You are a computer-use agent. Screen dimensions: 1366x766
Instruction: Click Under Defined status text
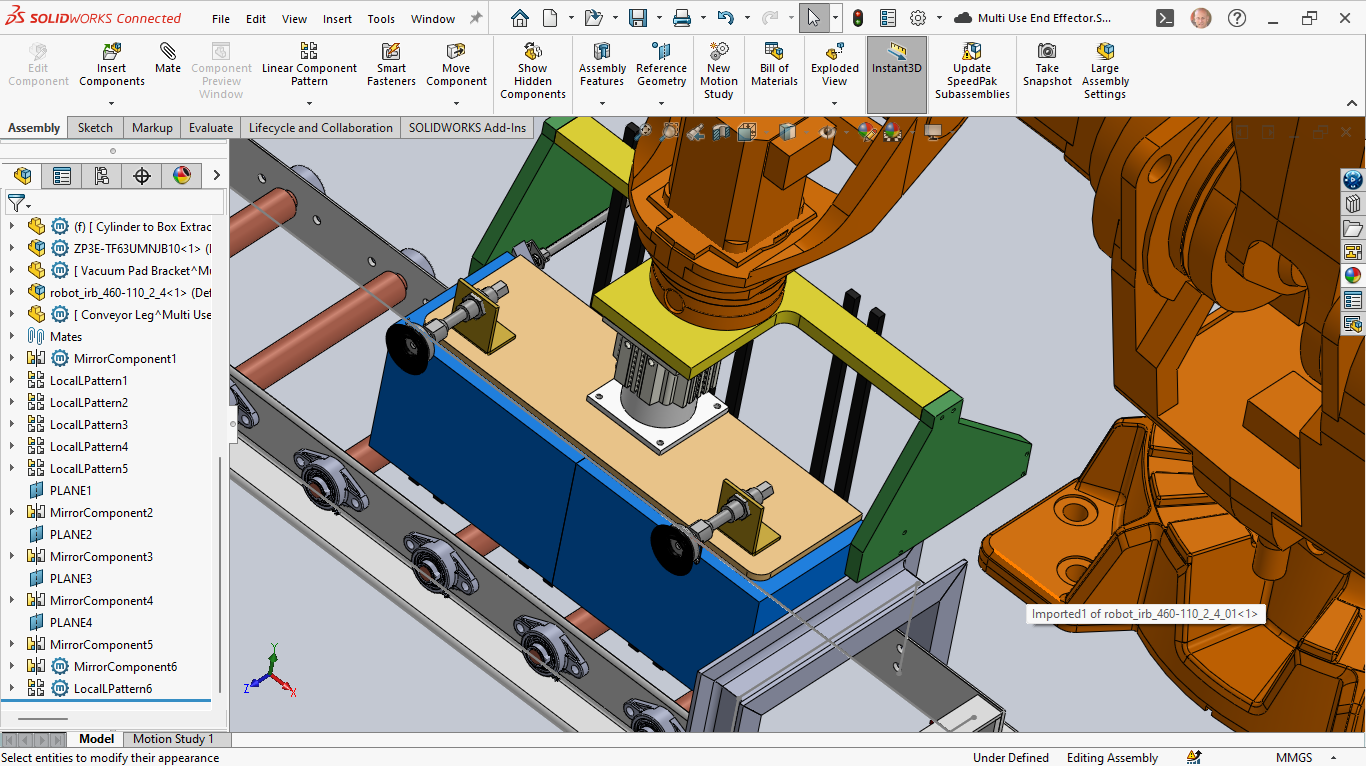[x=1011, y=758]
